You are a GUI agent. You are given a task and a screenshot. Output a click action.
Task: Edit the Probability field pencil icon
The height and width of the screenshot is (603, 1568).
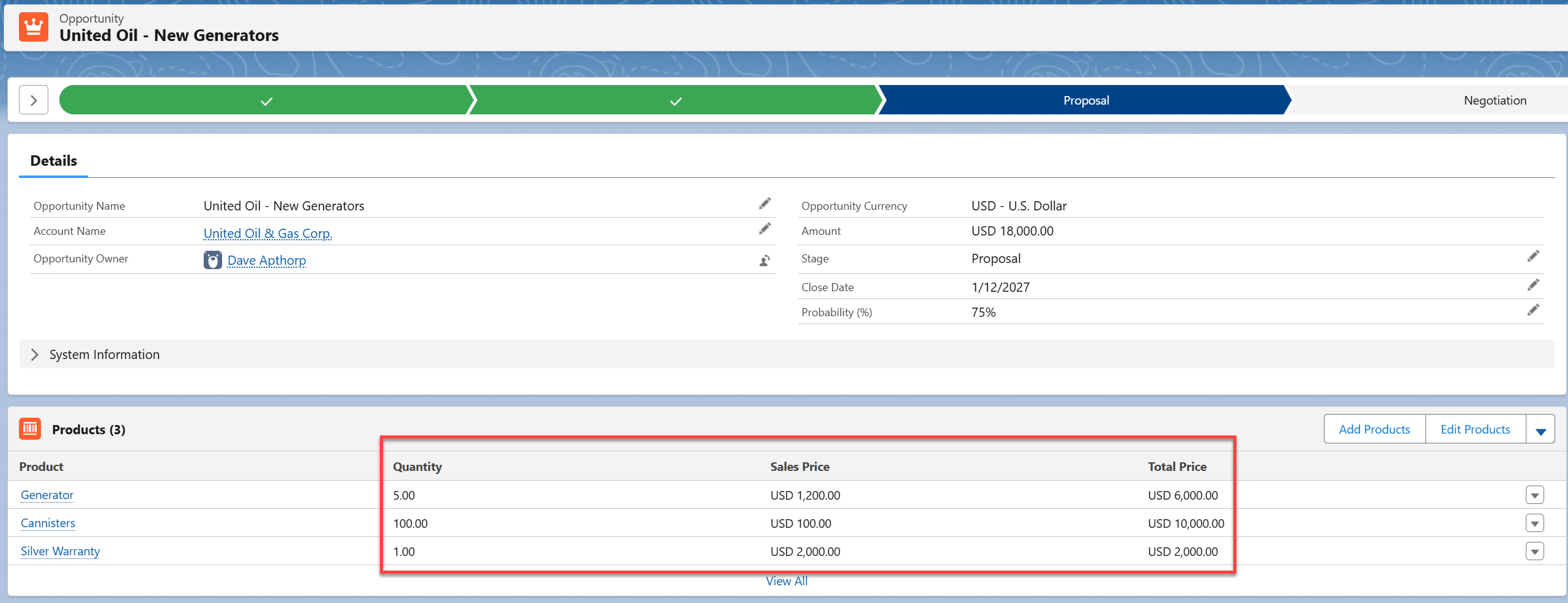click(1533, 310)
